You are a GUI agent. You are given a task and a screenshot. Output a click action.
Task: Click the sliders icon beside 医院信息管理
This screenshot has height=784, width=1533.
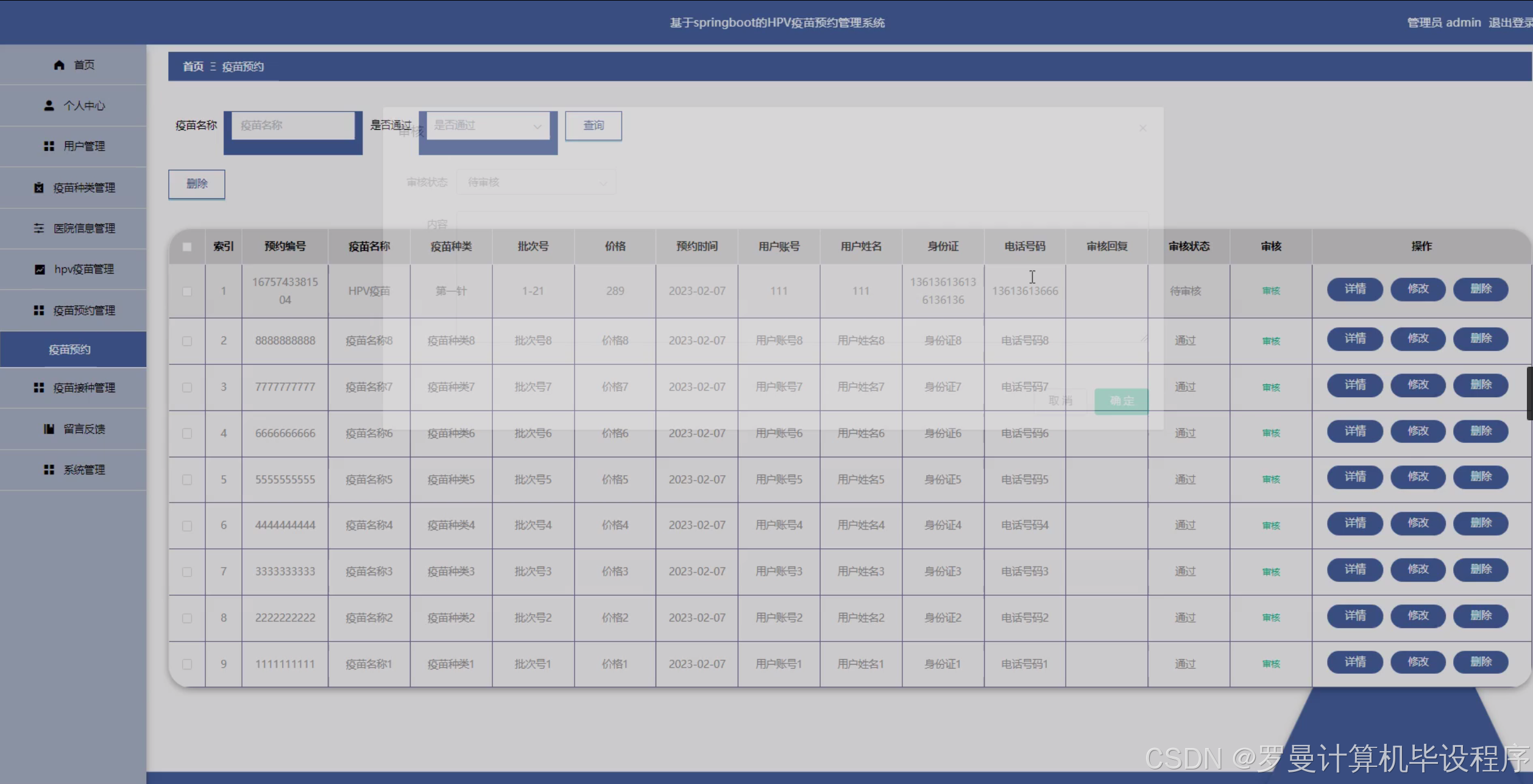click(x=39, y=228)
